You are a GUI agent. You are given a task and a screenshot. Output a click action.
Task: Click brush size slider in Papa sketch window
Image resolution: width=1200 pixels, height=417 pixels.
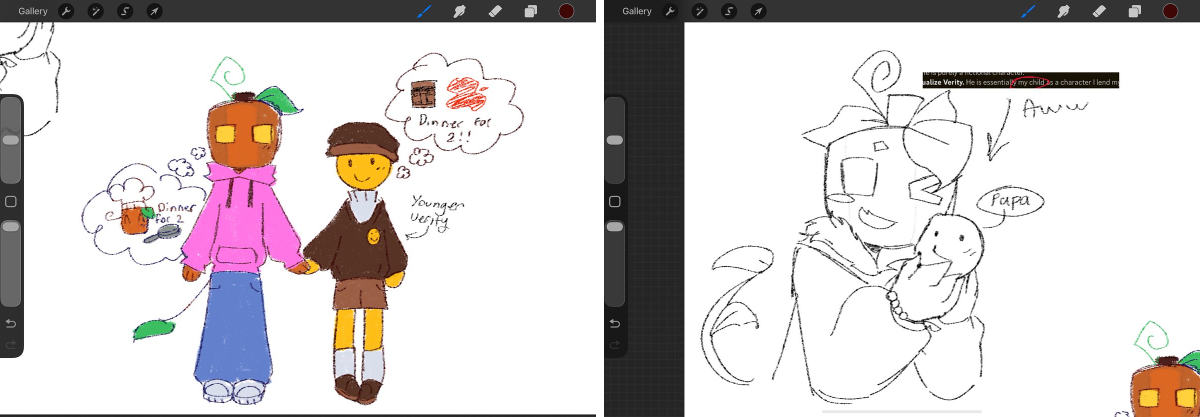[615, 140]
